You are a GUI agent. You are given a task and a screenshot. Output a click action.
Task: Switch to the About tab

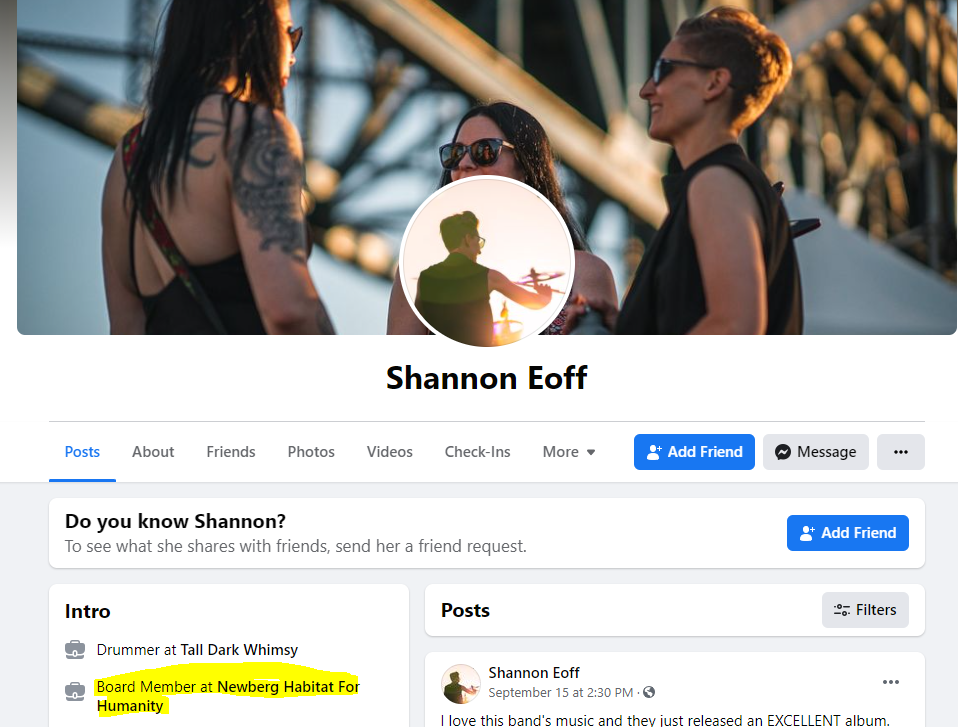[153, 452]
